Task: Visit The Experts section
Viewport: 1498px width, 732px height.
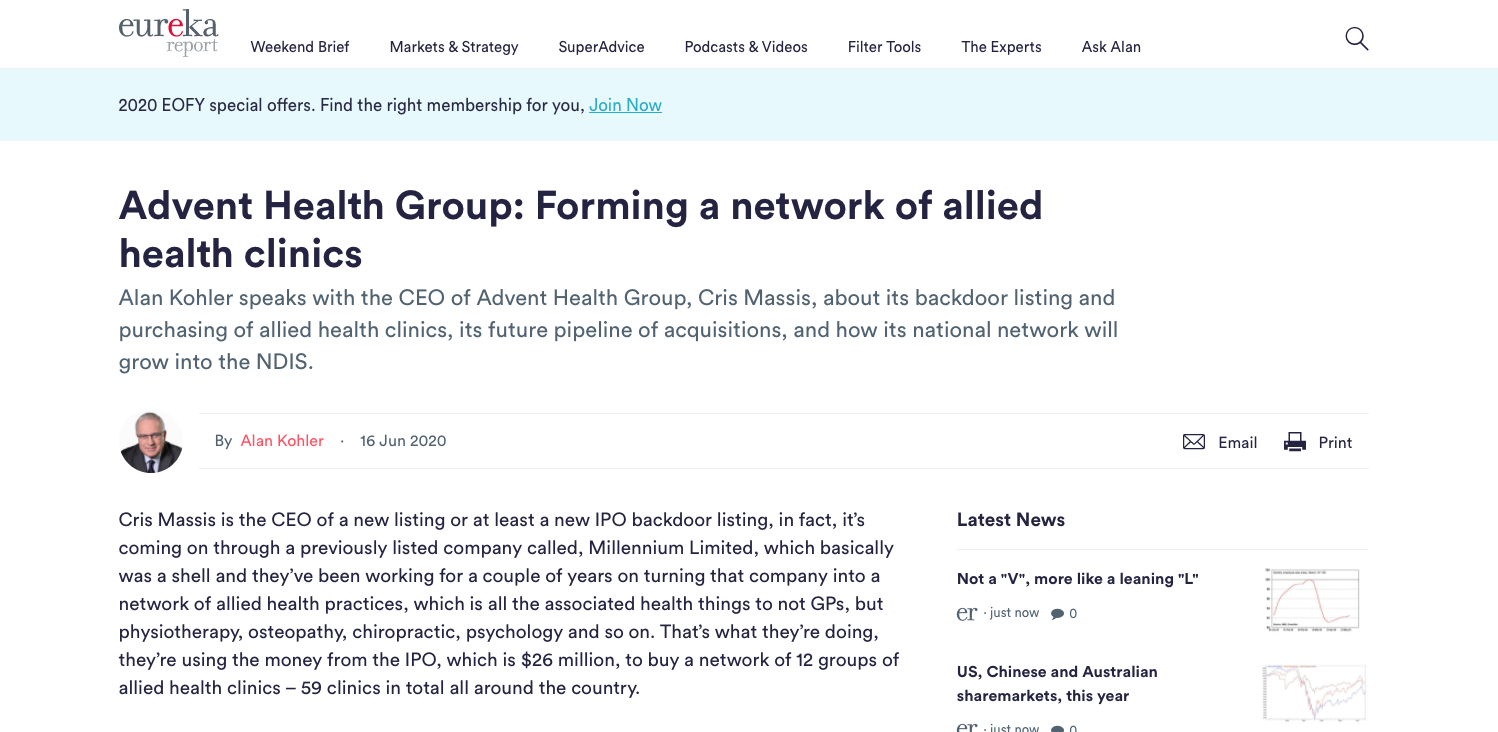Action: 1000,47
